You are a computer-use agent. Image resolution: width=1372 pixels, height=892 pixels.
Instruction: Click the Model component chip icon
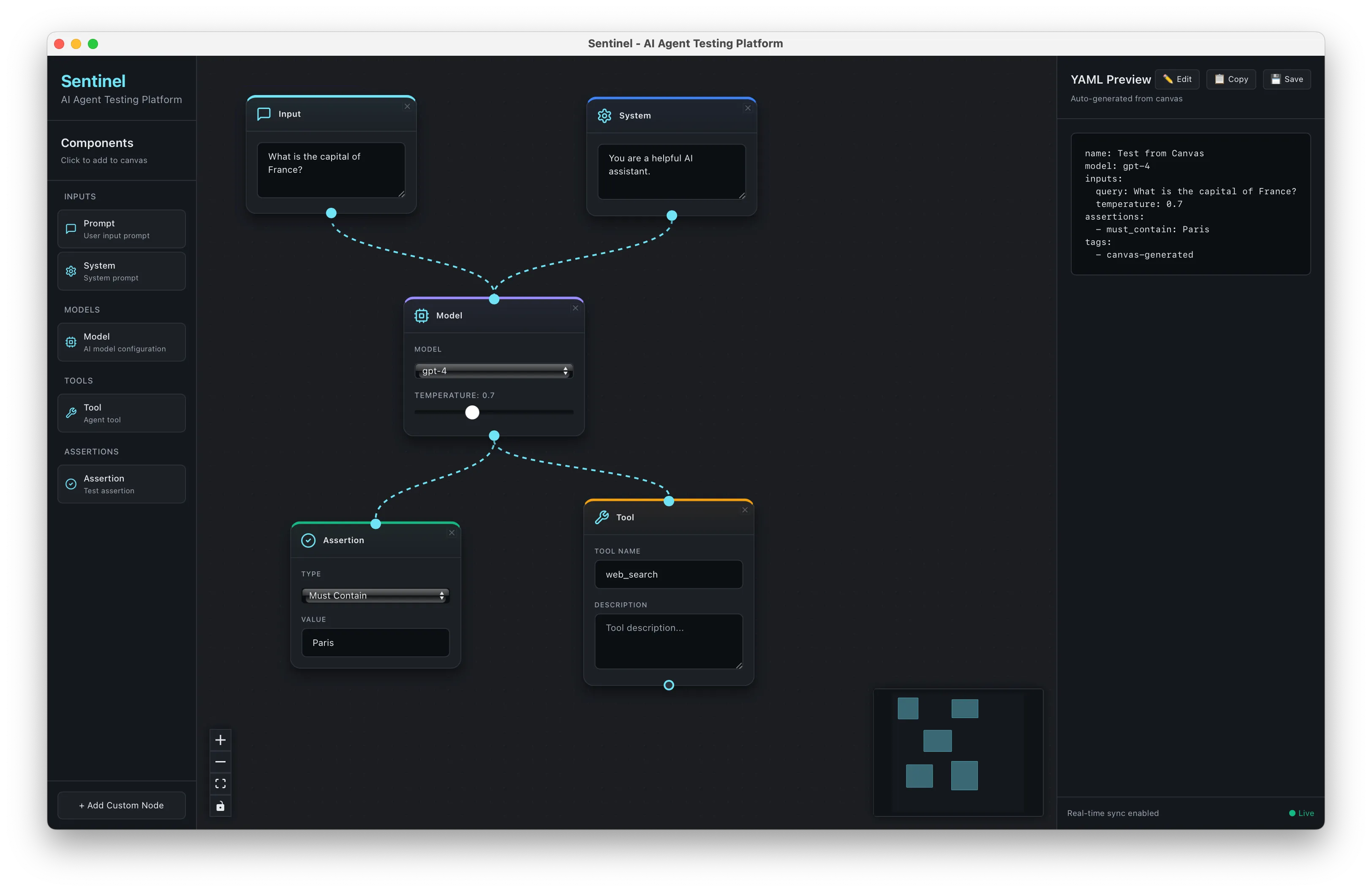click(x=71, y=342)
